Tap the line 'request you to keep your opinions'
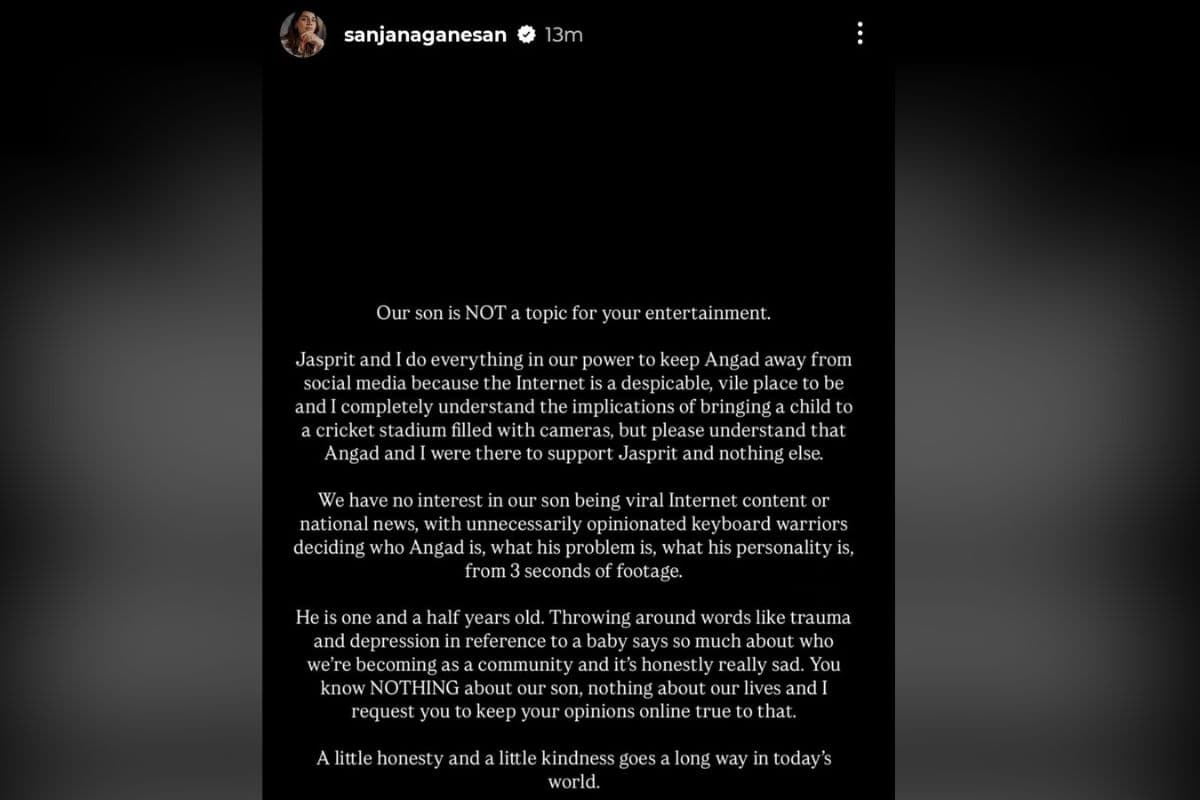1200x800 pixels. point(574,712)
